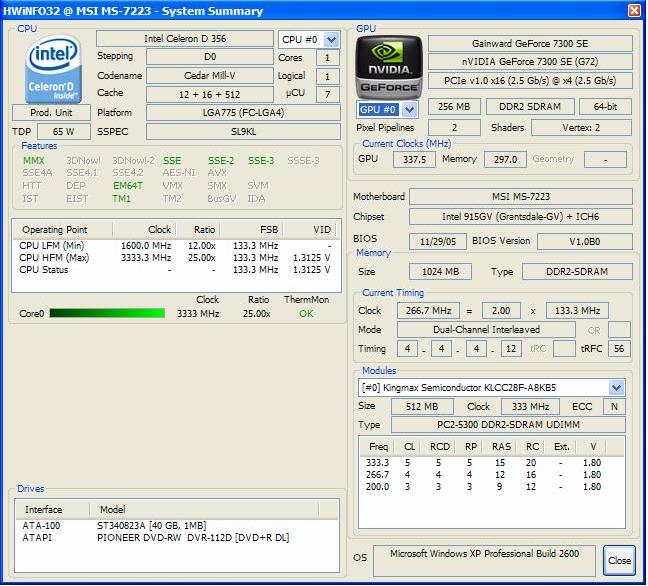Viewport: 648px width, 586px height.
Task: Select the ST340823A hard drive row
Action: pyautogui.click(x=176, y=526)
